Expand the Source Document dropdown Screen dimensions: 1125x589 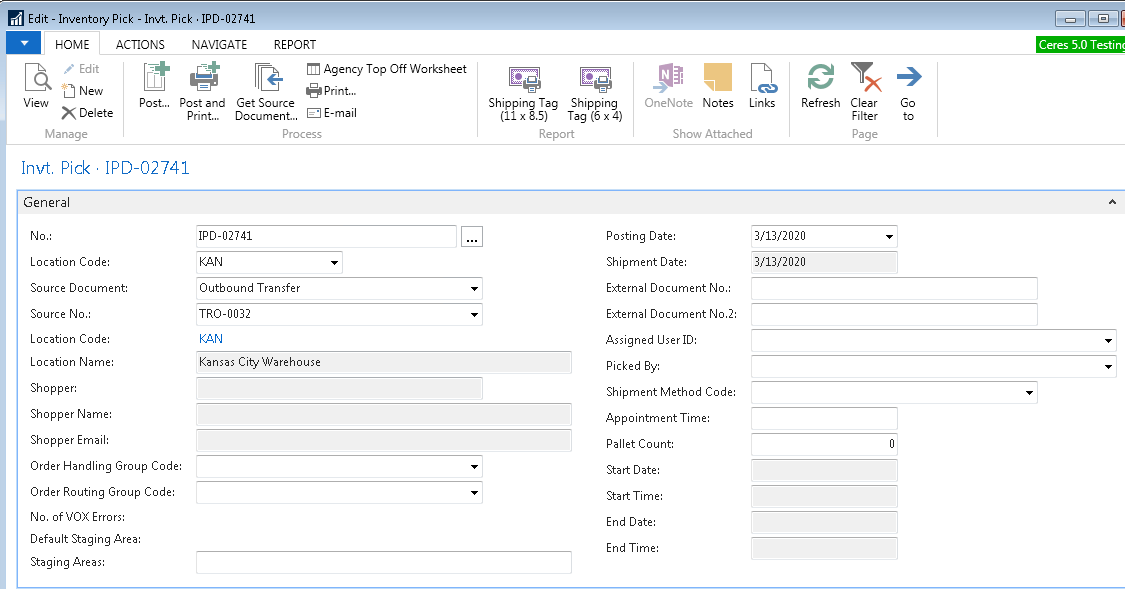pos(474,289)
